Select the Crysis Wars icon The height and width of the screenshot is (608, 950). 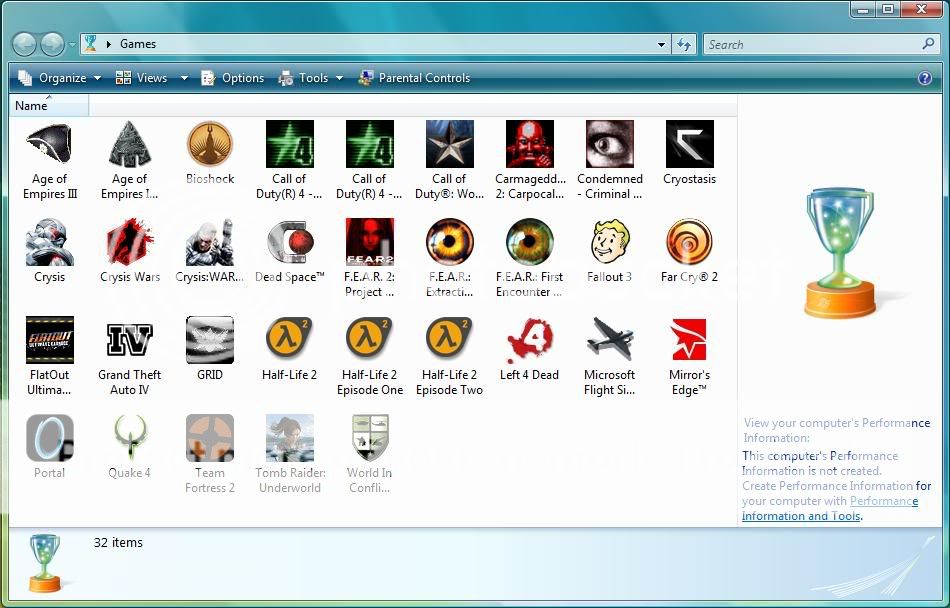[x=130, y=242]
